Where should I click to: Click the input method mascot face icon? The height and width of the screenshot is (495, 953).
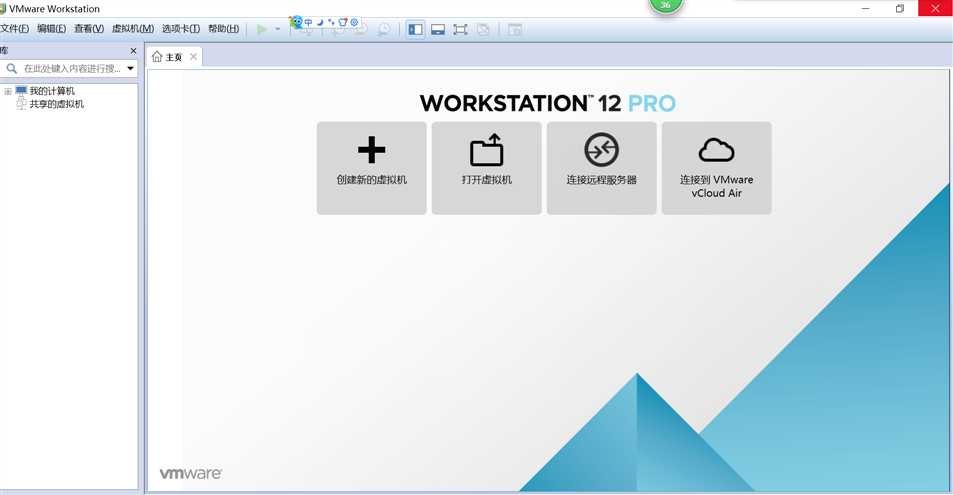pyautogui.click(x=296, y=22)
